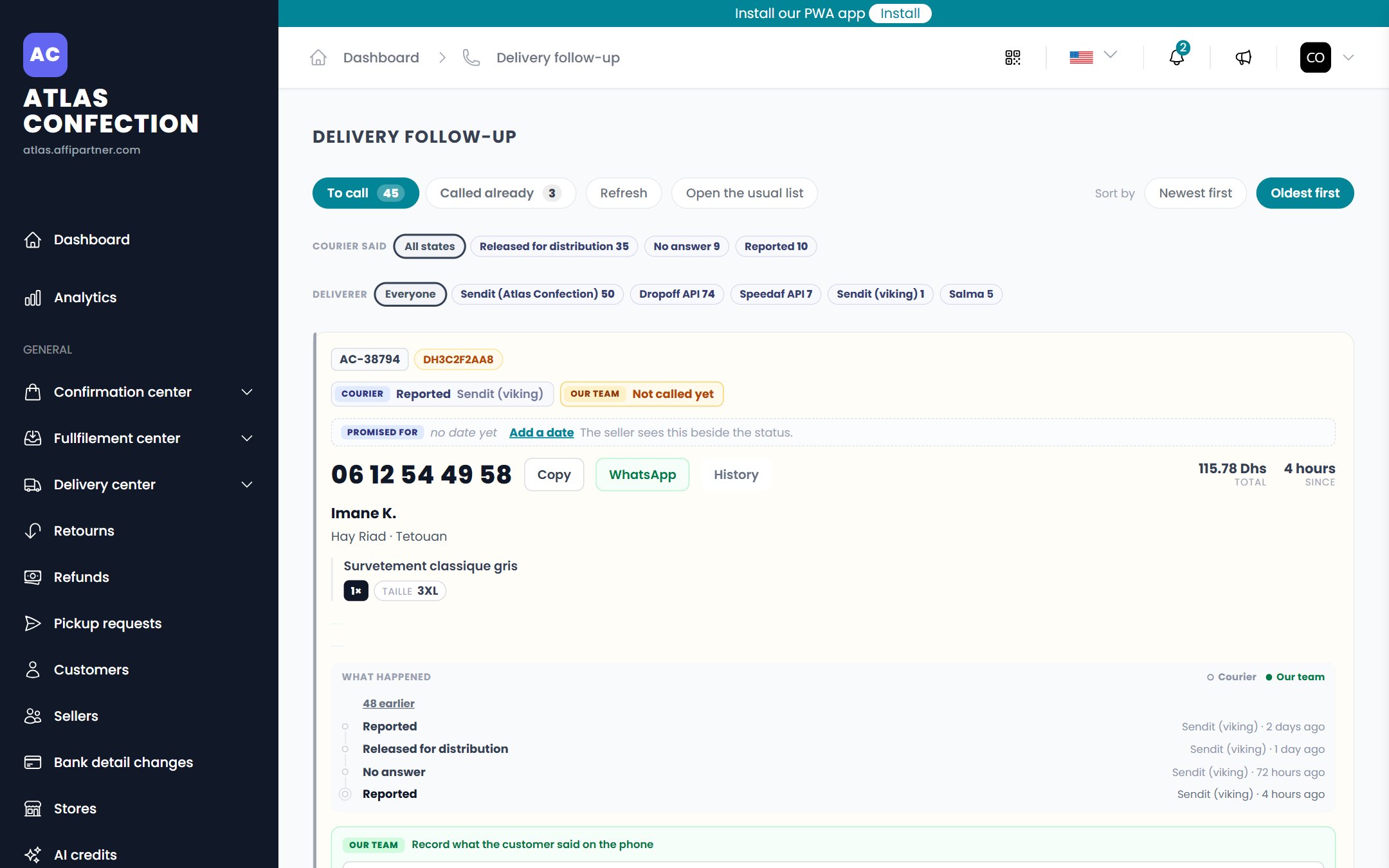
Task: Filter by Released for distribution 35
Action: coord(554,246)
